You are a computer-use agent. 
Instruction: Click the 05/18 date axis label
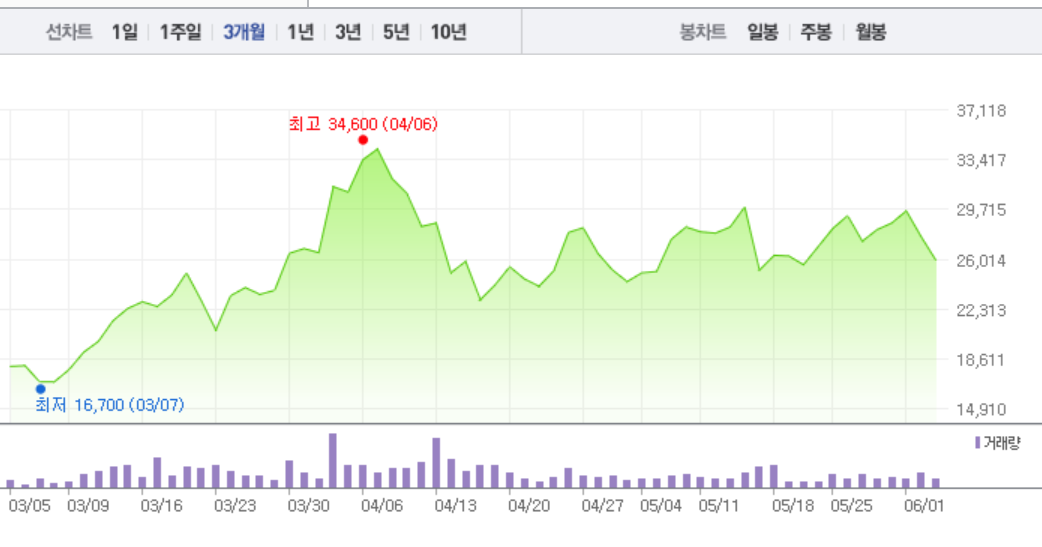(x=793, y=506)
